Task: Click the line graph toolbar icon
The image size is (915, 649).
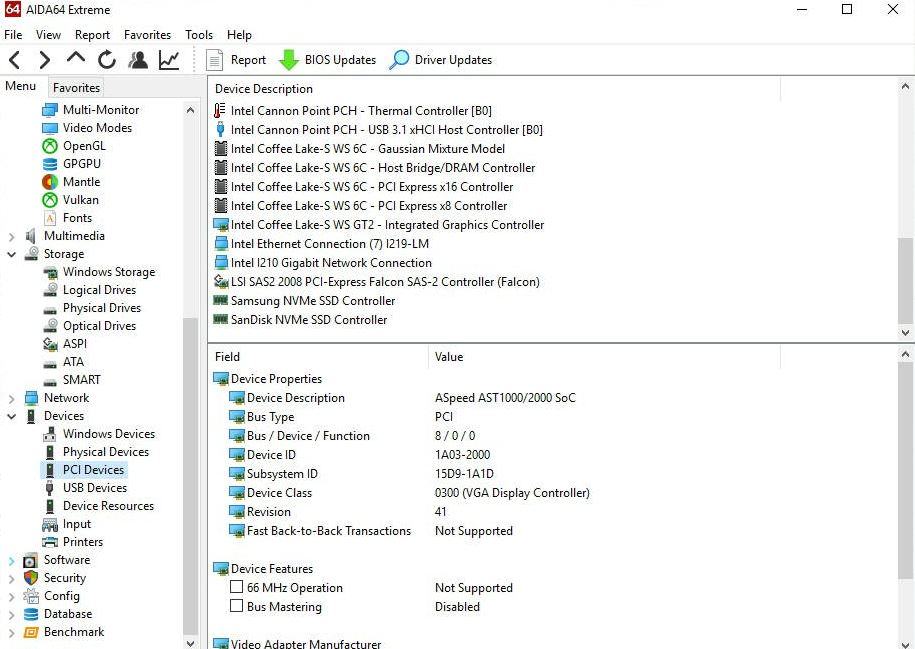Action: (x=169, y=60)
